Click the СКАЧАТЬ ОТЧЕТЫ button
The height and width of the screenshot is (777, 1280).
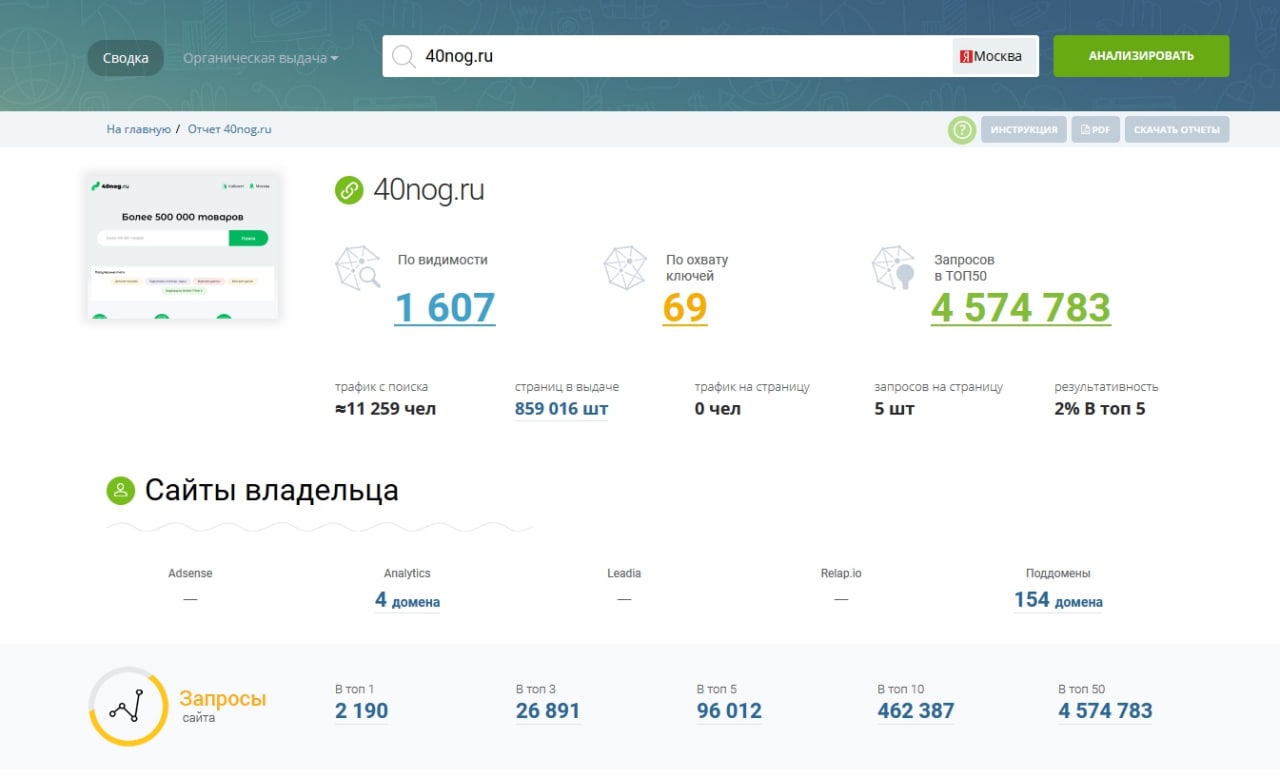click(1177, 130)
